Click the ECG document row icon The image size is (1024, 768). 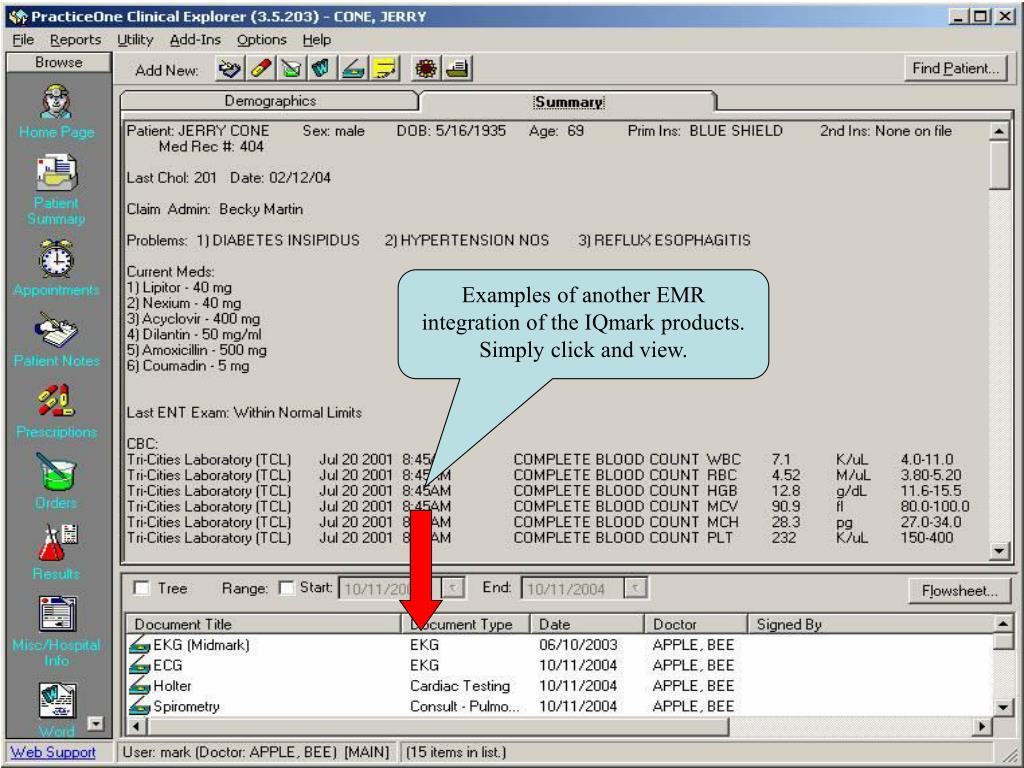(x=139, y=666)
